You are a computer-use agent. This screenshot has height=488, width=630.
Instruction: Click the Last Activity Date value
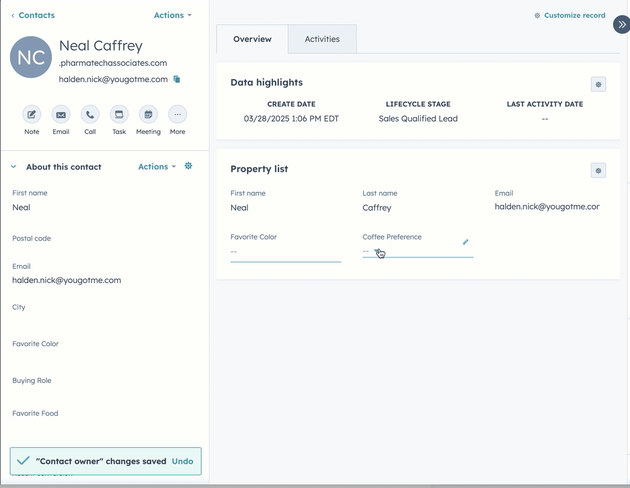pyautogui.click(x=545, y=119)
